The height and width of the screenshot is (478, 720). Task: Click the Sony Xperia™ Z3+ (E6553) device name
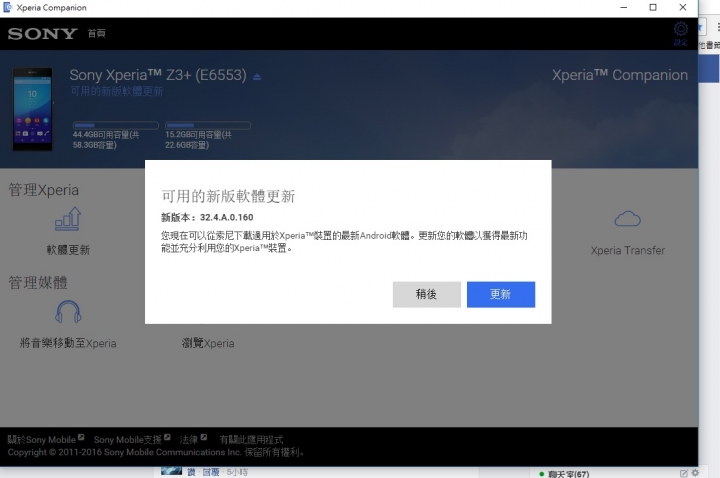(158, 75)
